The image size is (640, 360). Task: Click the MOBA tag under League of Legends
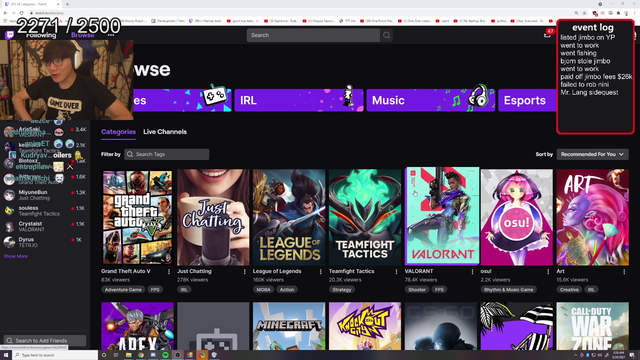tap(263, 290)
